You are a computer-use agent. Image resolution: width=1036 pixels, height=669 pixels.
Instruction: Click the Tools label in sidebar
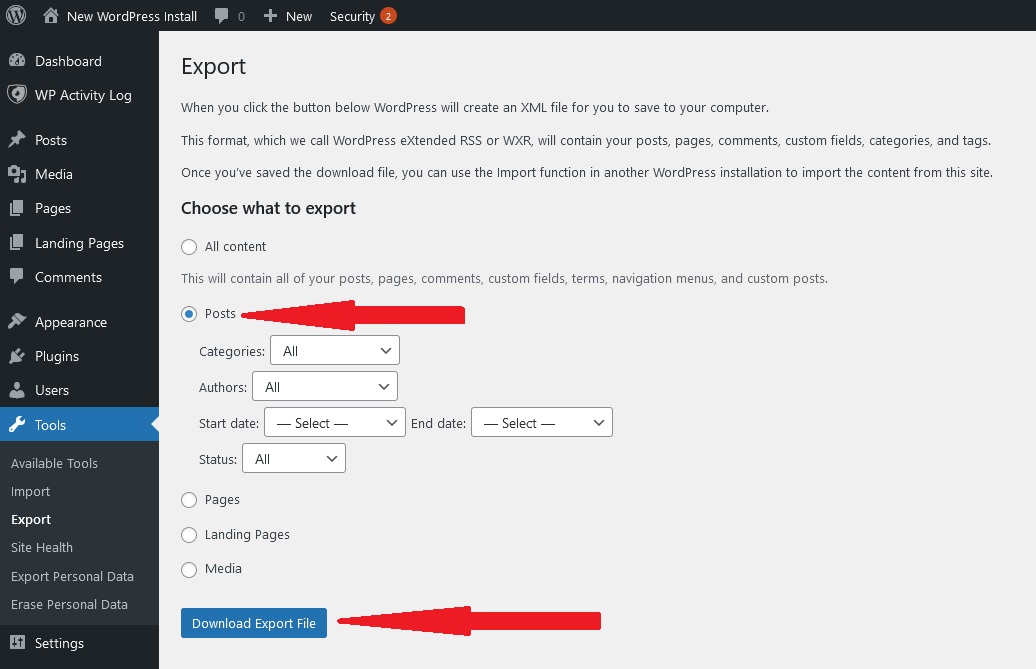(50, 425)
